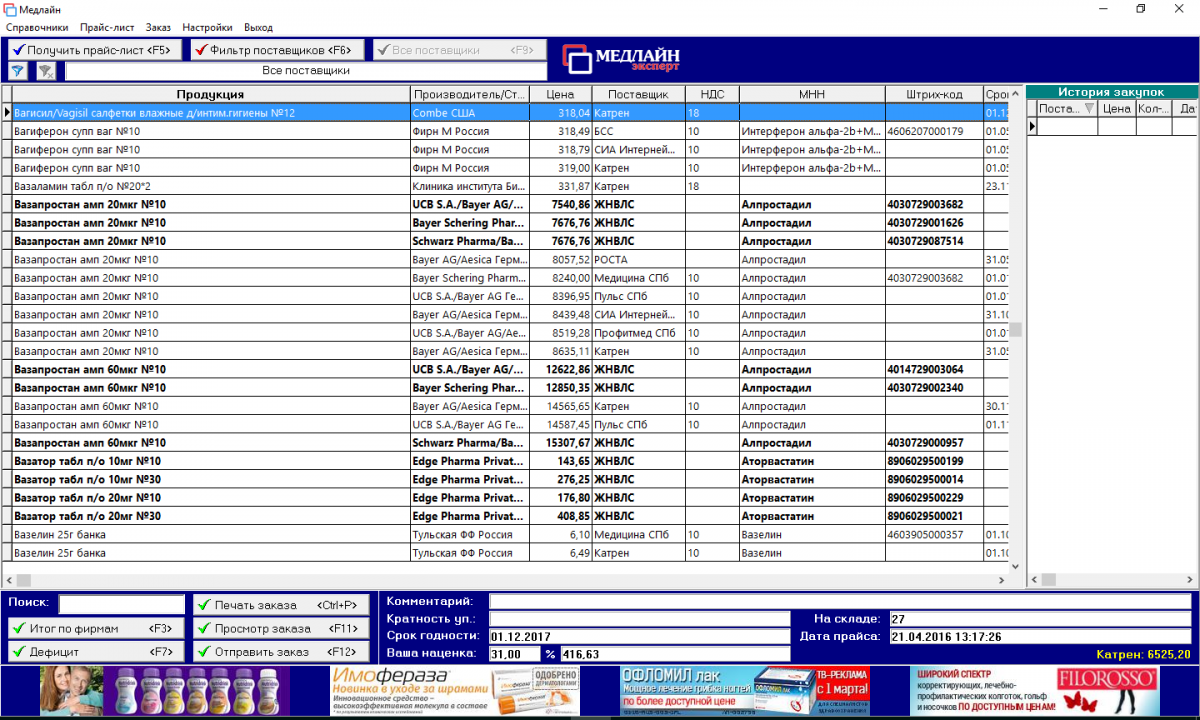Click the Все поставщики filter text field
1200x720 pixels.
coord(306,71)
